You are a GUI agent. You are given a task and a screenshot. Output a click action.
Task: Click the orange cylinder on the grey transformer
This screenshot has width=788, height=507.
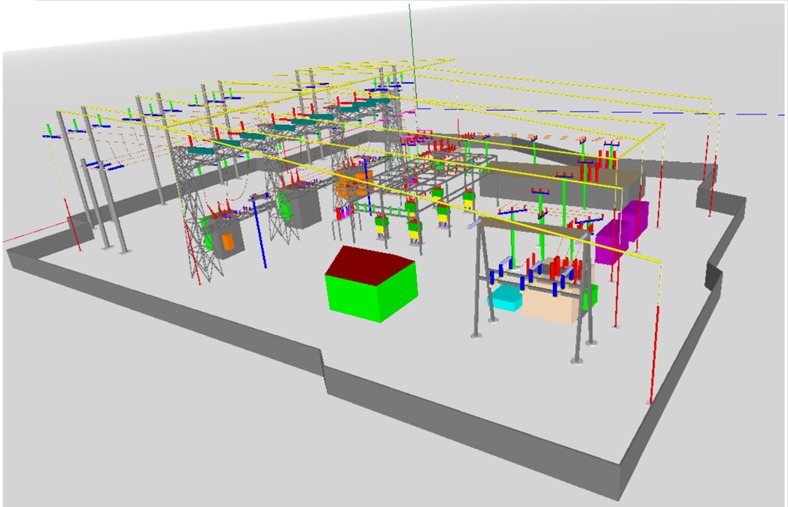pos(228,242)
